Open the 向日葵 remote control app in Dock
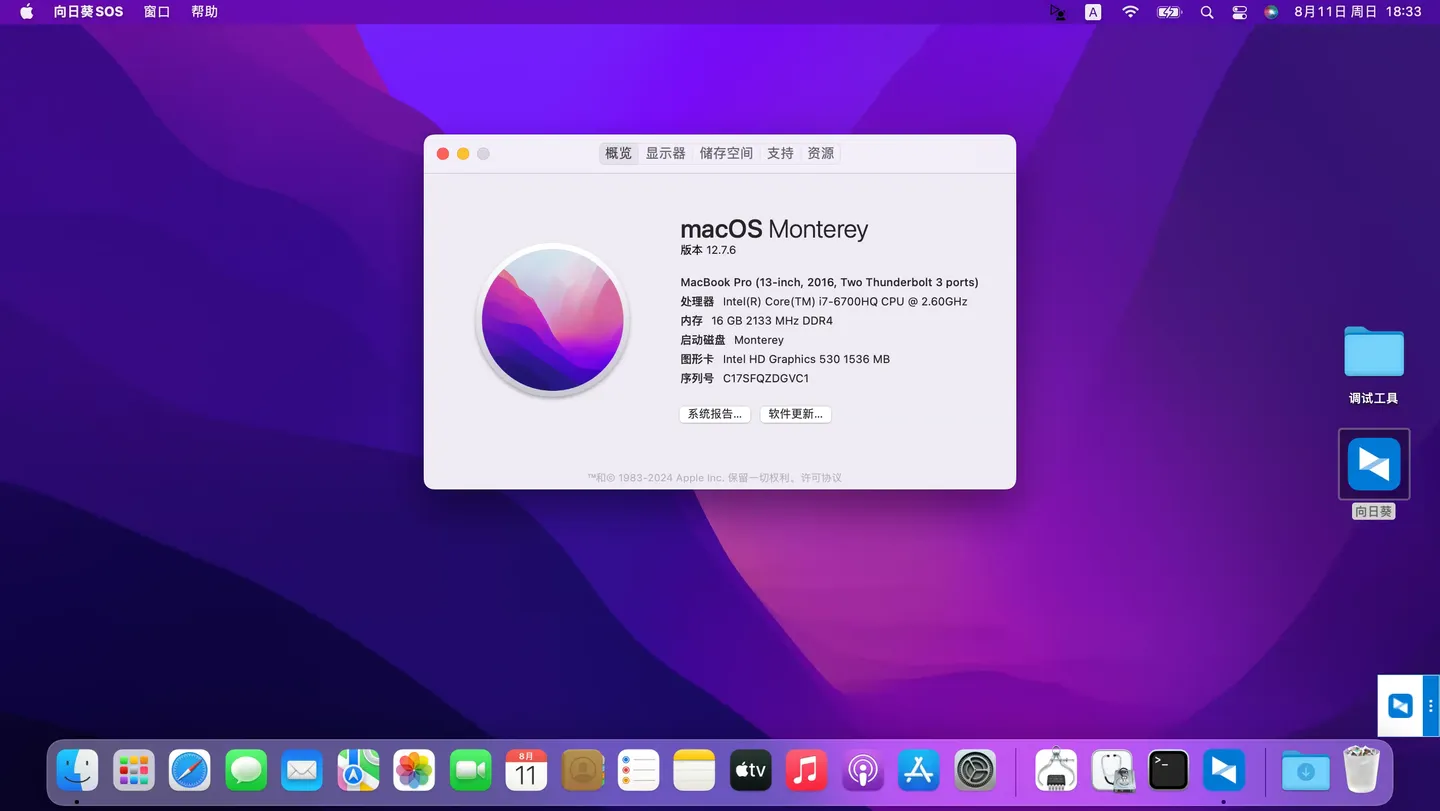The width and height of the screenshot is (1440, 811). pyautogui.click(x=1224, y=770)
